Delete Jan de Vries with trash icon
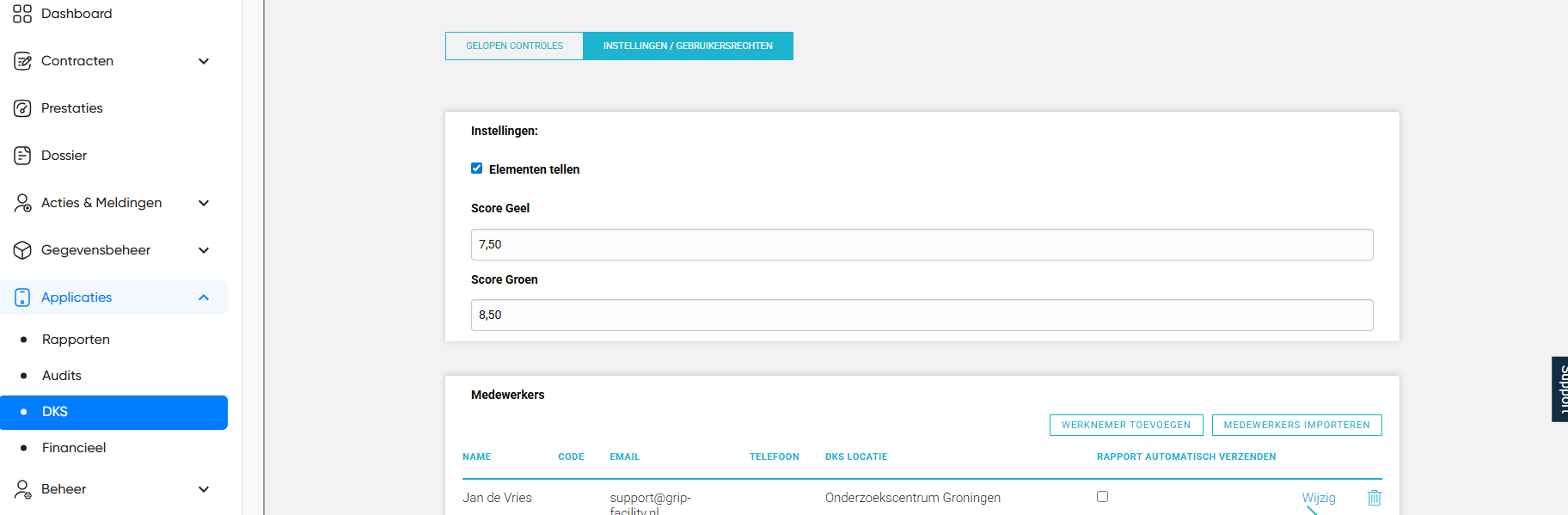This screenshot has width=1568, height=515. [1374, 498]
